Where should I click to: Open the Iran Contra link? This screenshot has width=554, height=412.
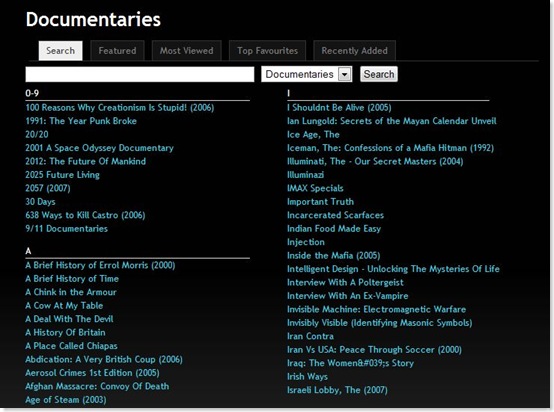(310, 336)
